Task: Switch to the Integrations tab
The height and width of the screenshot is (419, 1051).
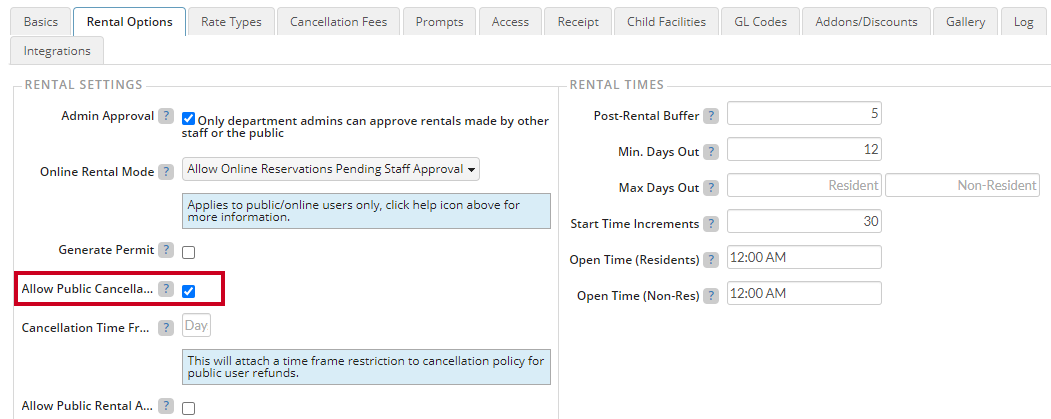Action: 57,51
